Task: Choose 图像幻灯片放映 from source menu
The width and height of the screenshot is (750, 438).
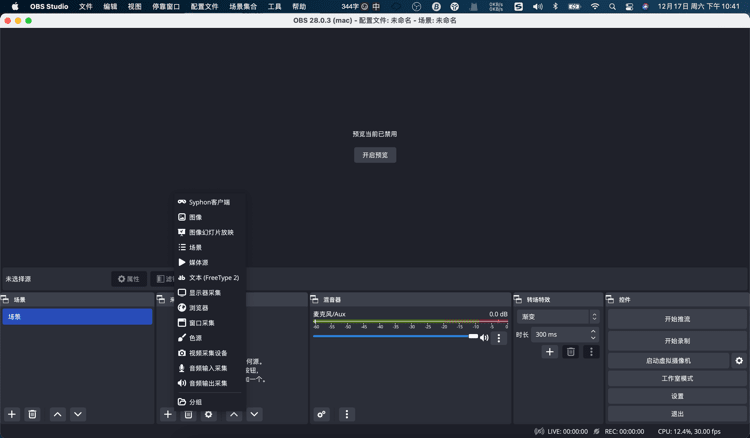Action: (x=210, y=232)
